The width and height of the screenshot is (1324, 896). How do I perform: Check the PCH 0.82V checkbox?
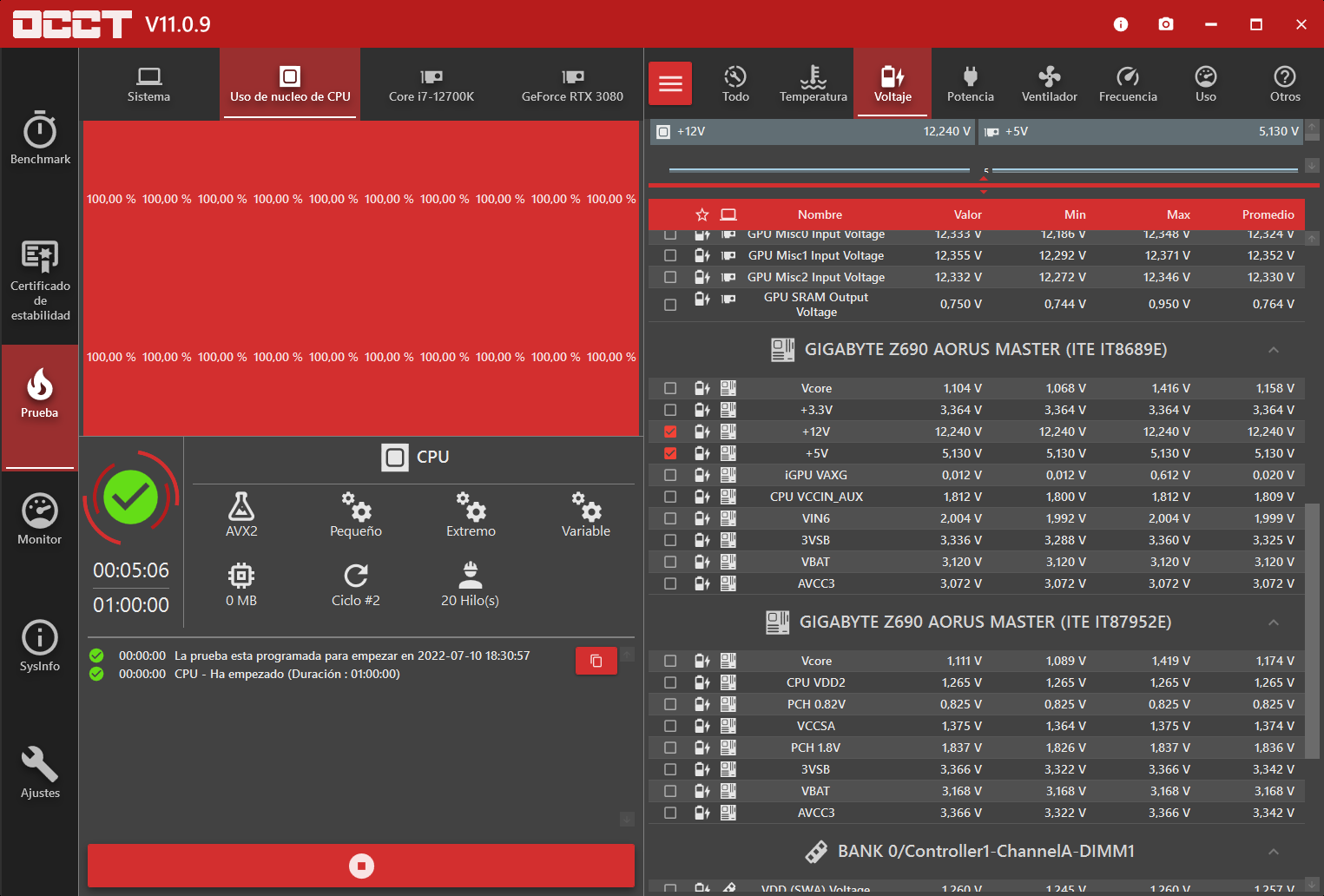pos(670,704)
